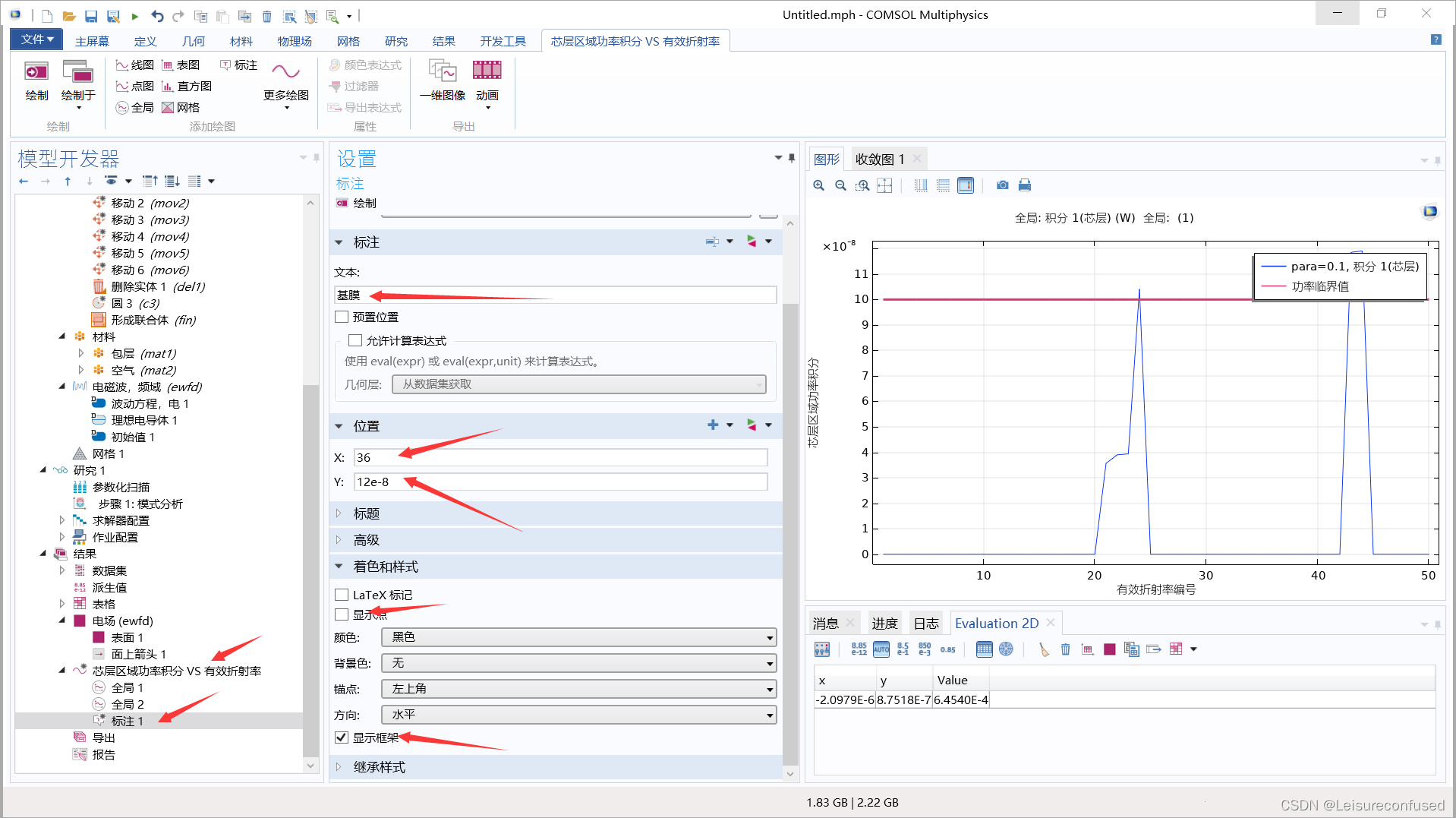Screen dimensions: 1456x818
Task: Click the Delete table trash icon in Evaluation 2D
Action: click(x=1066, y=649)
